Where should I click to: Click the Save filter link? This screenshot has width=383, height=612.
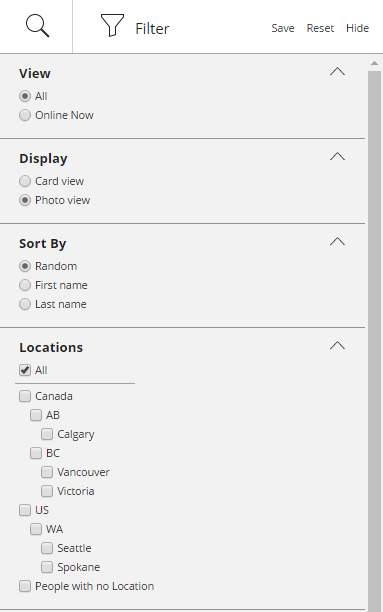(283, 28)
